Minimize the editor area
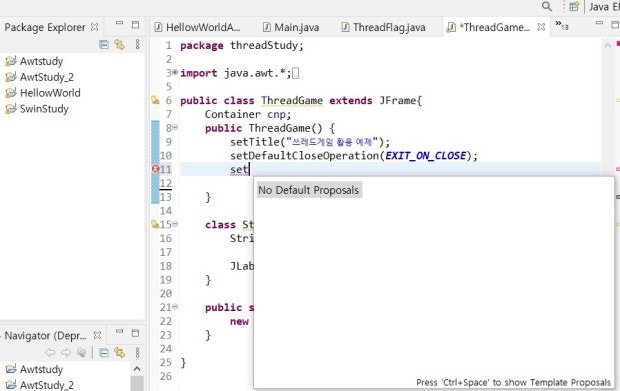 click(599, 24)
